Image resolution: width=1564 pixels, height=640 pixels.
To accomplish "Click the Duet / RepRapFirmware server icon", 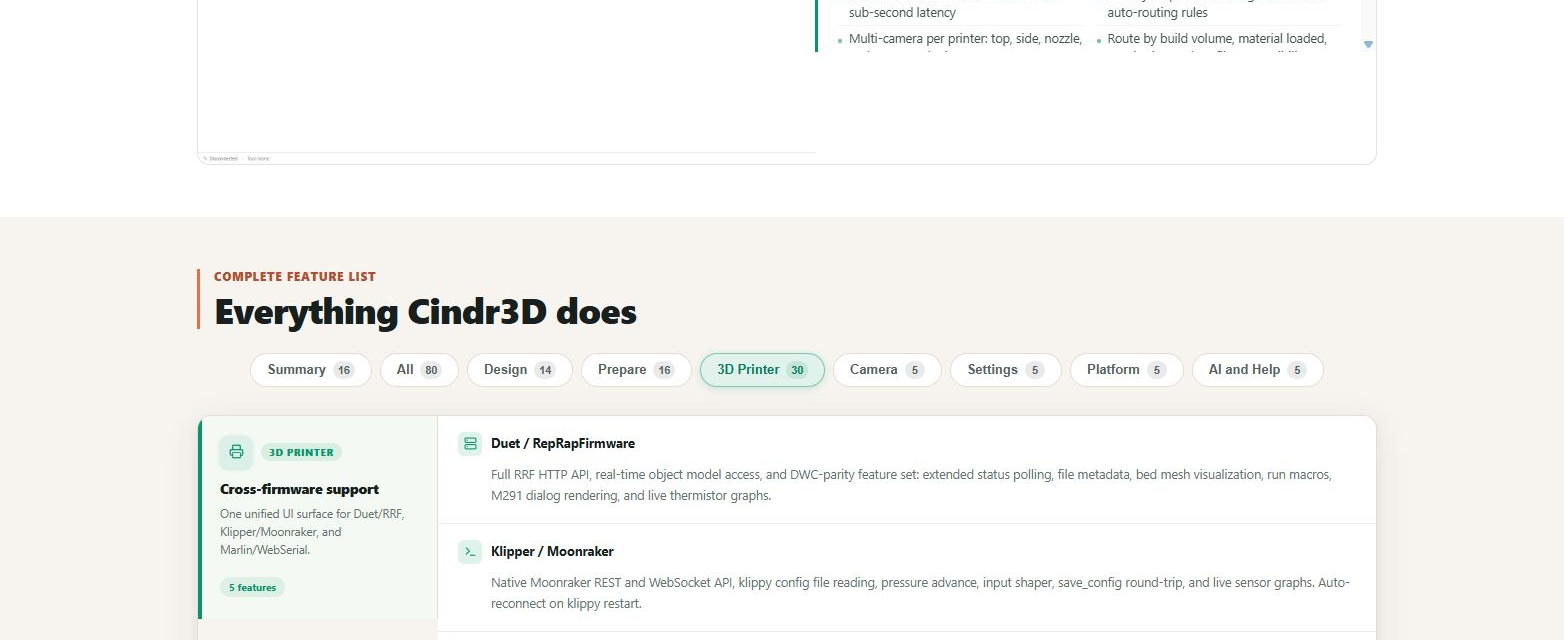I will [470, 444].
